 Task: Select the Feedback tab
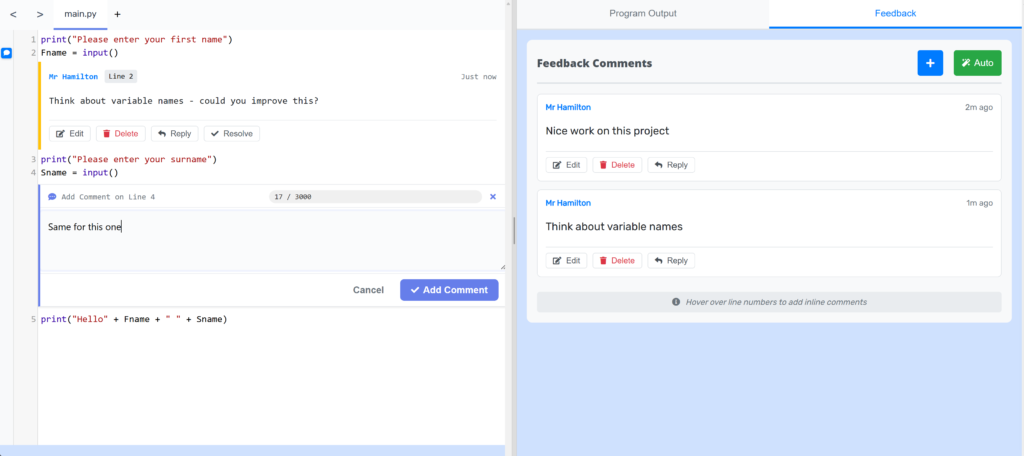(x=894, y=14)
